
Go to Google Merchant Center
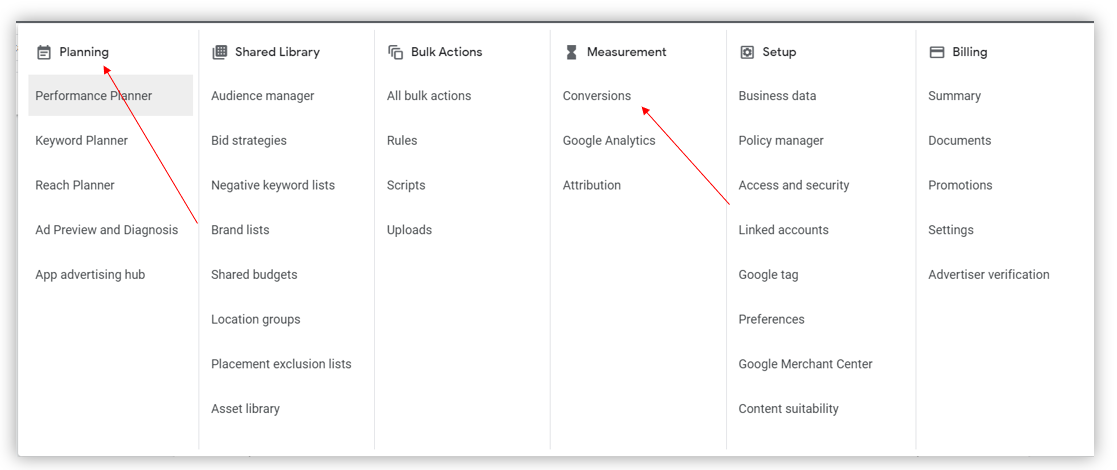[x=806, y=364]
